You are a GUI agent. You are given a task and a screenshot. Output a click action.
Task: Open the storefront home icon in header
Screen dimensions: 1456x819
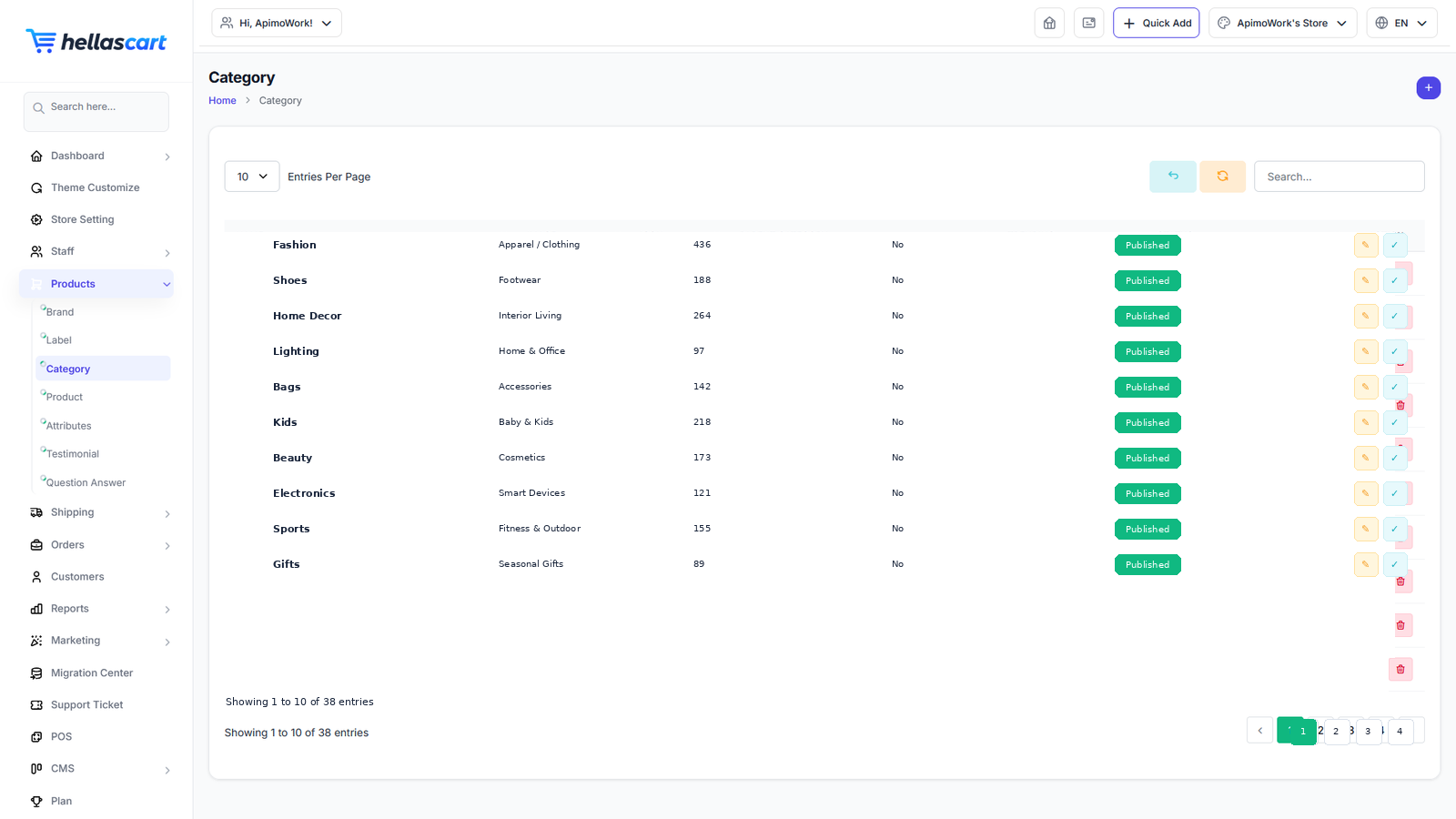(1049, 23)
